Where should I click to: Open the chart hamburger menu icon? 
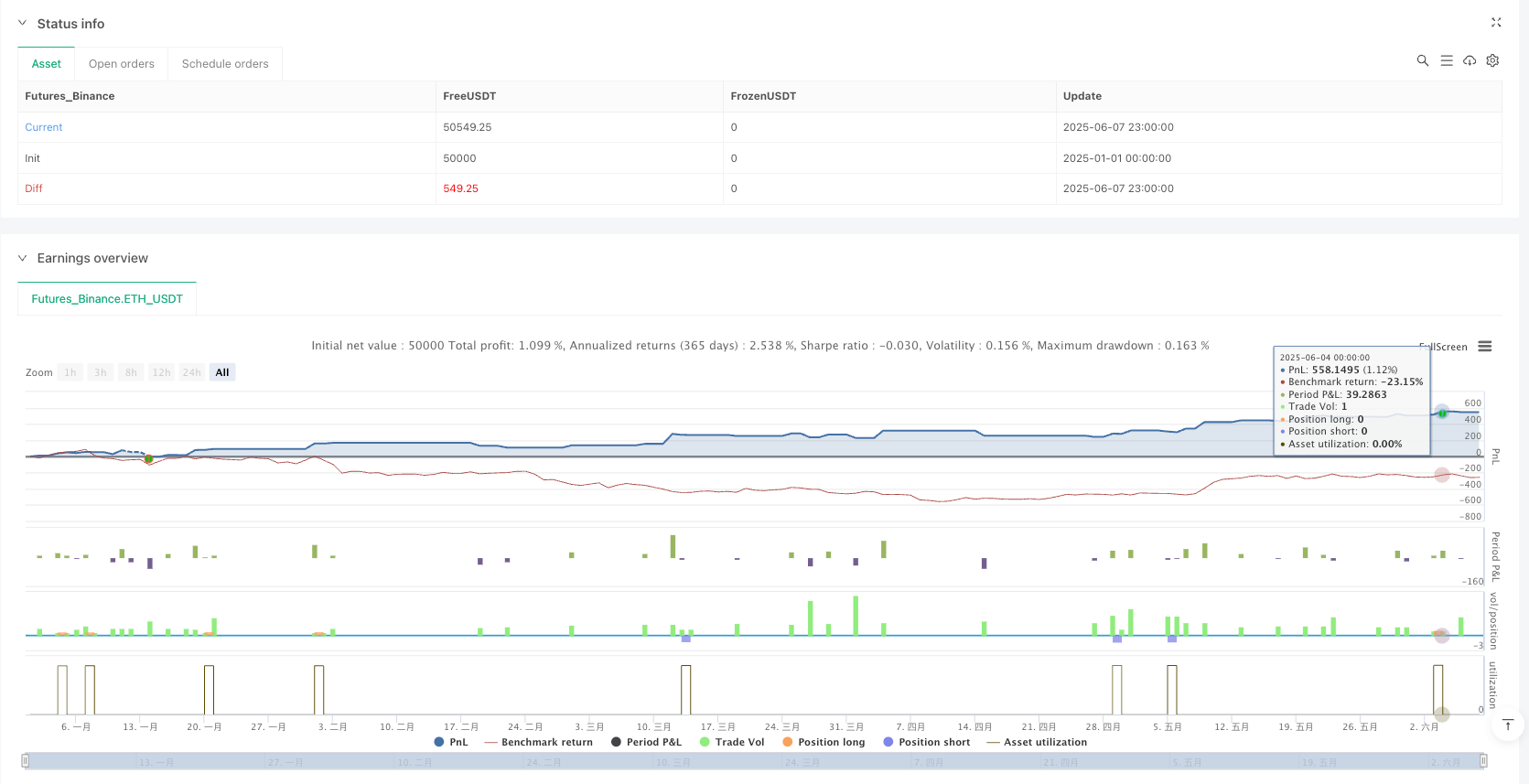(1485, 347)
